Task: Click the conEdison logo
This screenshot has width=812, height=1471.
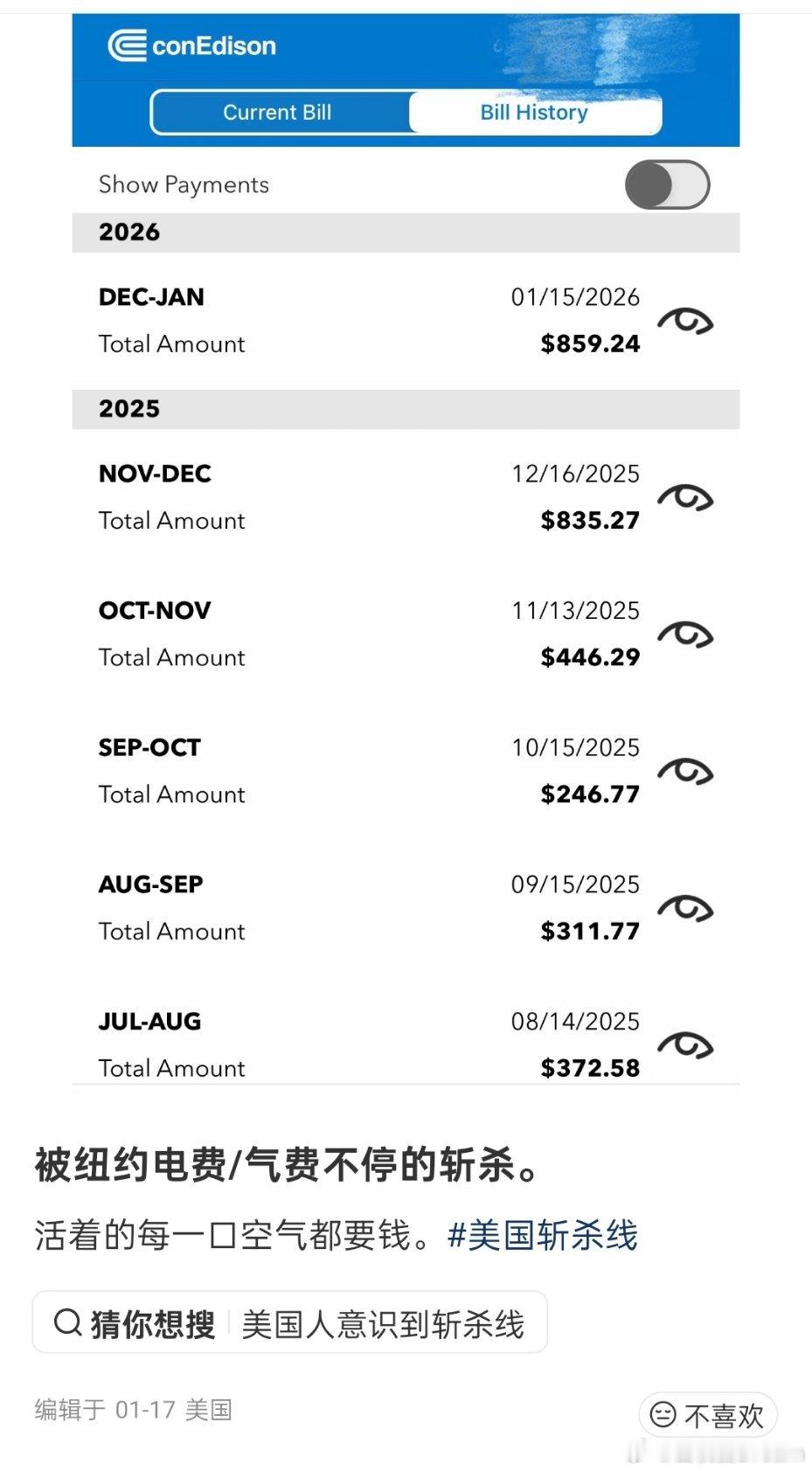Action: point(192,45)
